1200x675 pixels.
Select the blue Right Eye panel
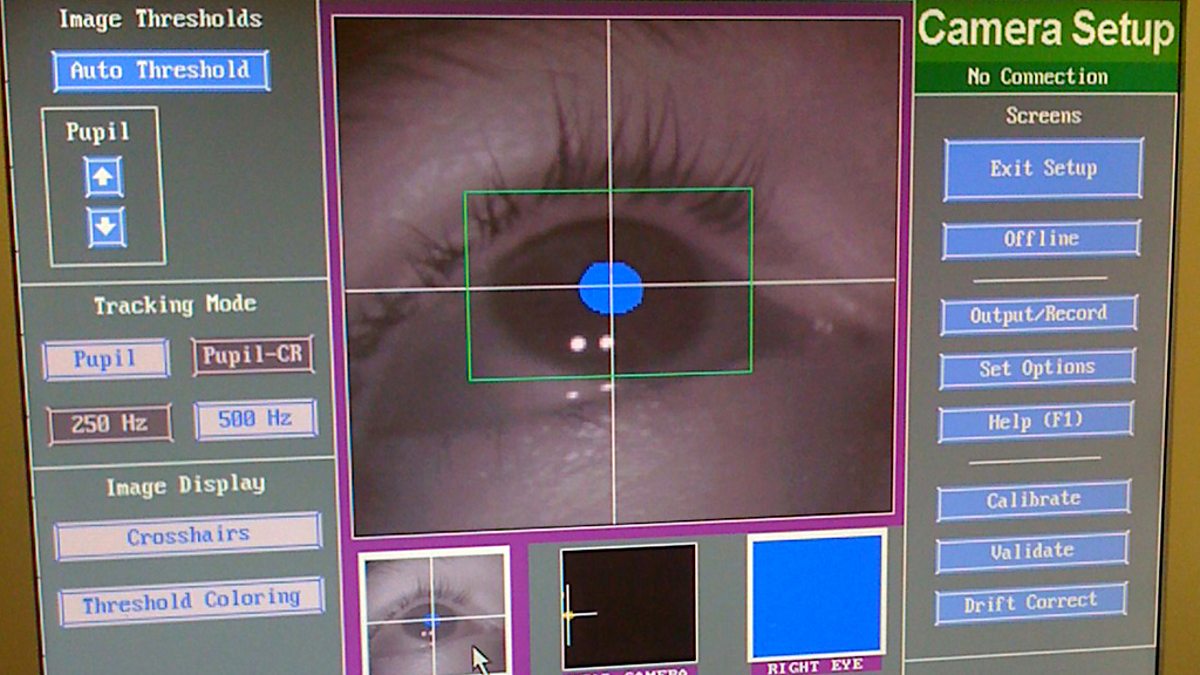pyautogui.click(x=816, y=596)
